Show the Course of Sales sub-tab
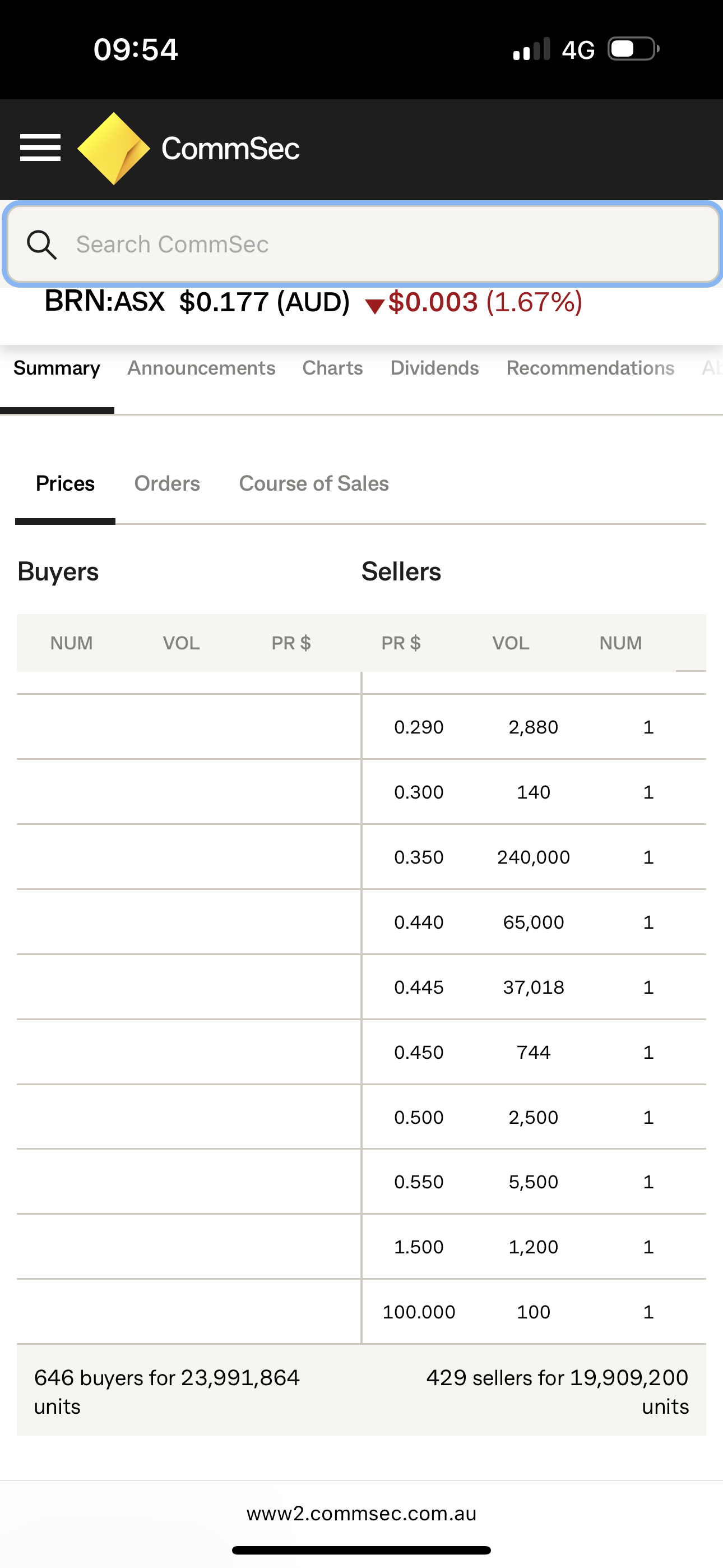This screenshot has height=1568, width=723. pyautogui.click(x=313, y=484)
